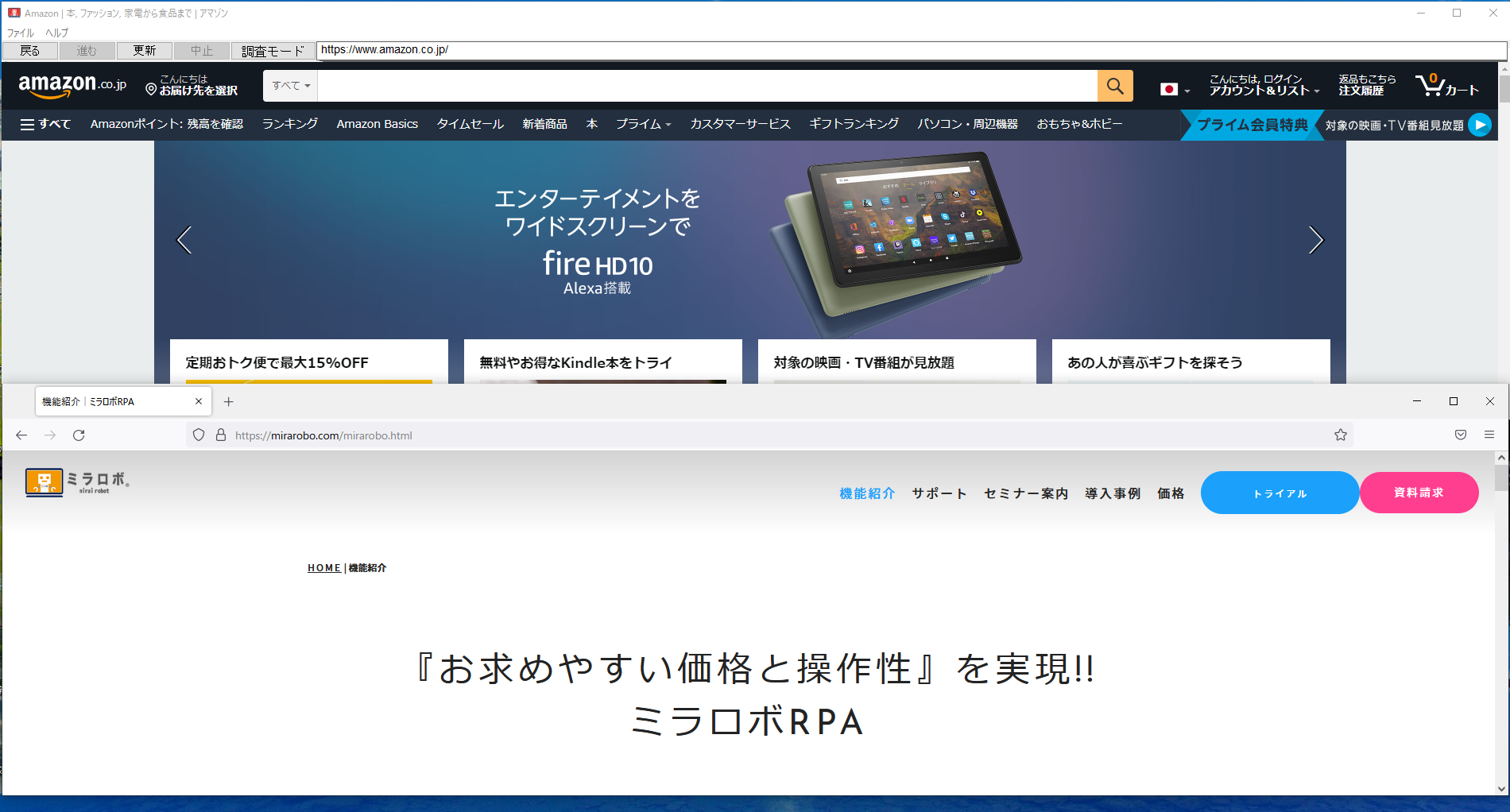This screenshot has height=812, width=1510.
Task: Open the Amazon cart icon
Action: tap(1446, 85)
